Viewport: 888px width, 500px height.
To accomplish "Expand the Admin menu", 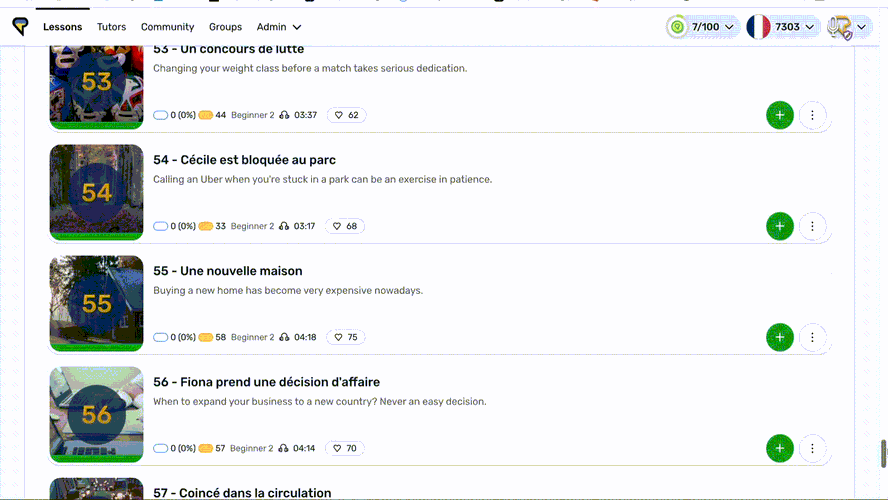I will click(x=279, y=27).
